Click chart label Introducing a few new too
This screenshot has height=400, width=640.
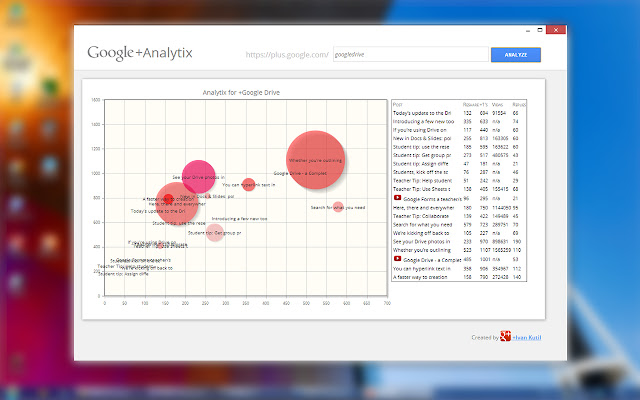tap(239, 219)
